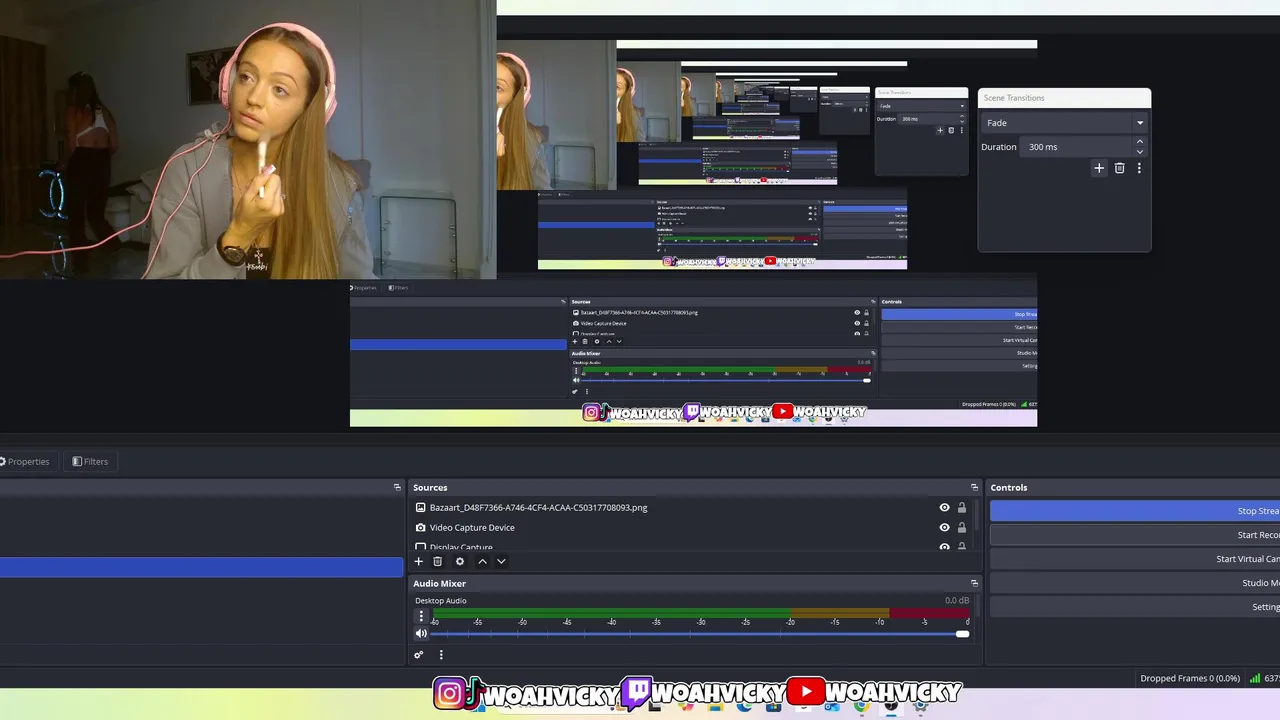The height and width of the screenshot is (720, 1280).
Task: Decrease Duration with the down stepper arrow
Action: pos(1139,151)
